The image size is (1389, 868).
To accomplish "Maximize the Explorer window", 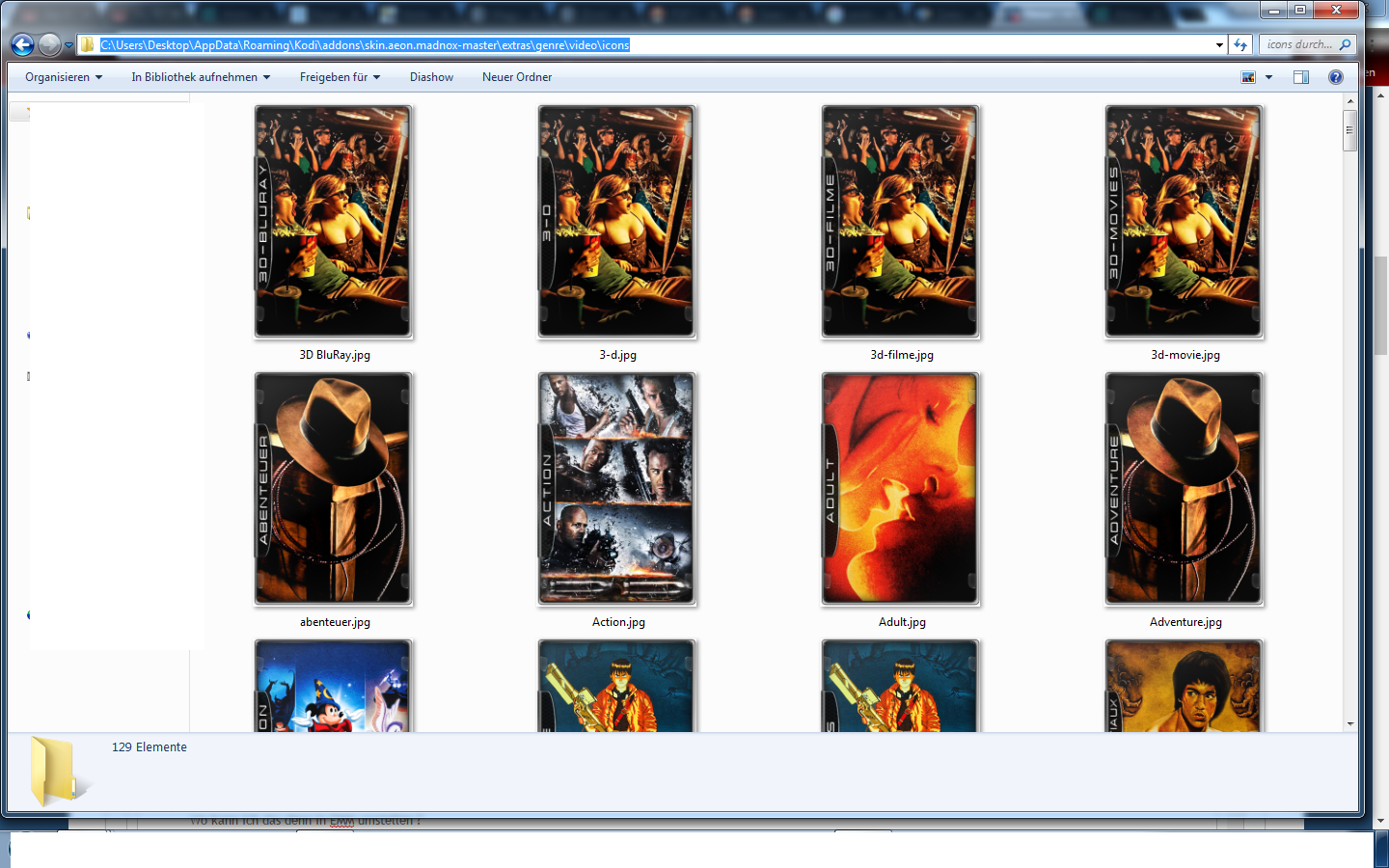I will [x=1300, y=10].
